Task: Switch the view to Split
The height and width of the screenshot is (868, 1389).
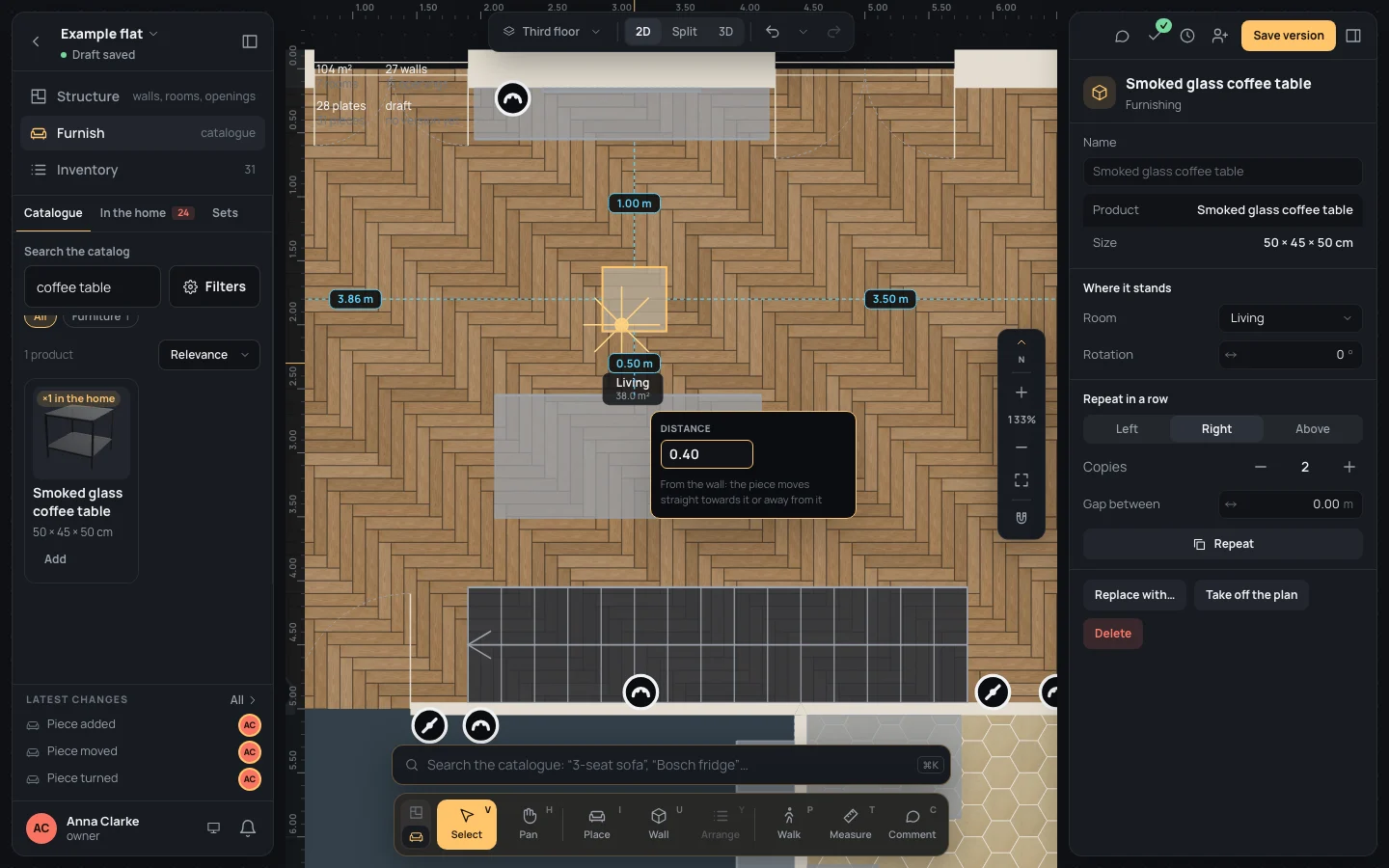Action: tap(685, 32)
